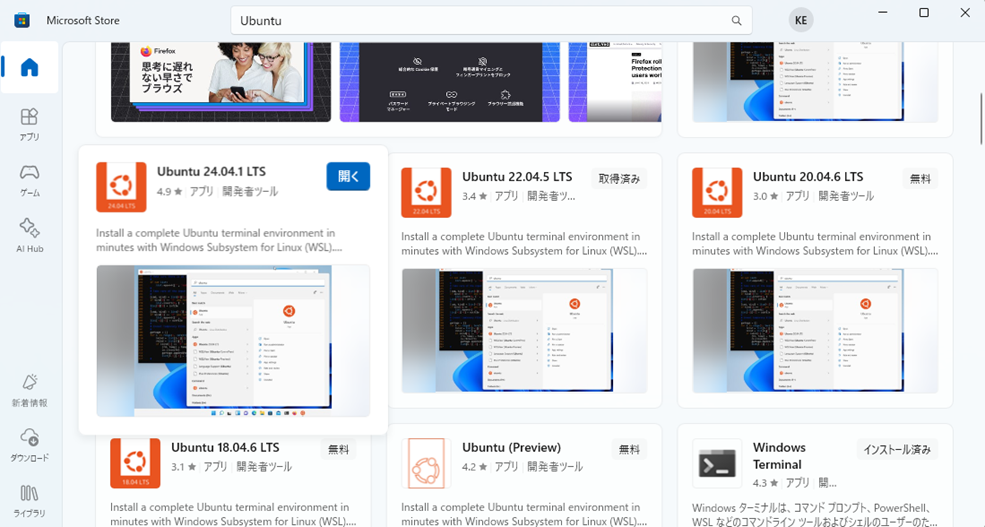Open the Ubuntu 24.04.1 LTS title
Image resolution: width=985 pixels, height=527 pixels.
211,171
